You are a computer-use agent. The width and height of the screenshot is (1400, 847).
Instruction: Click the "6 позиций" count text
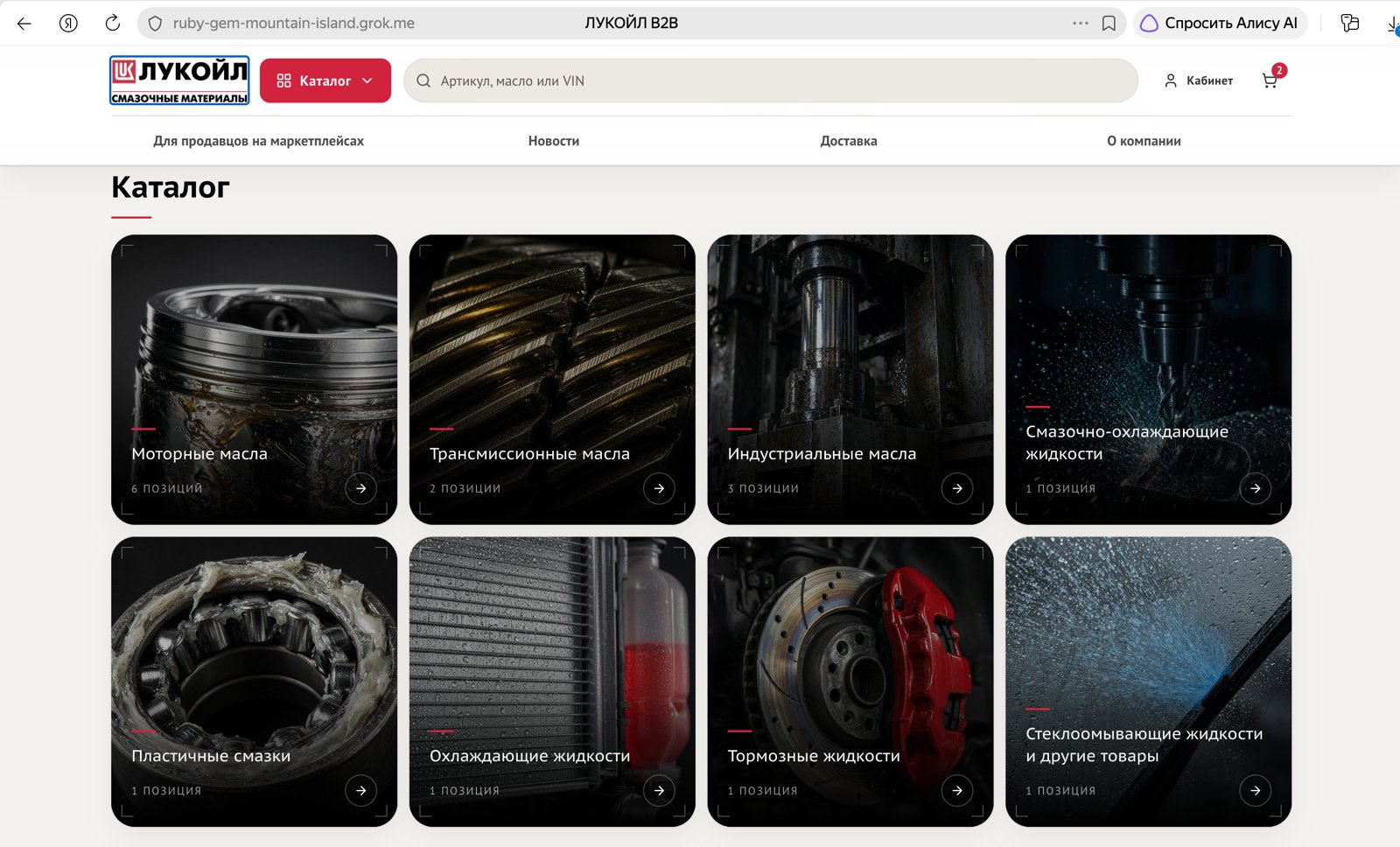[167, 488]
